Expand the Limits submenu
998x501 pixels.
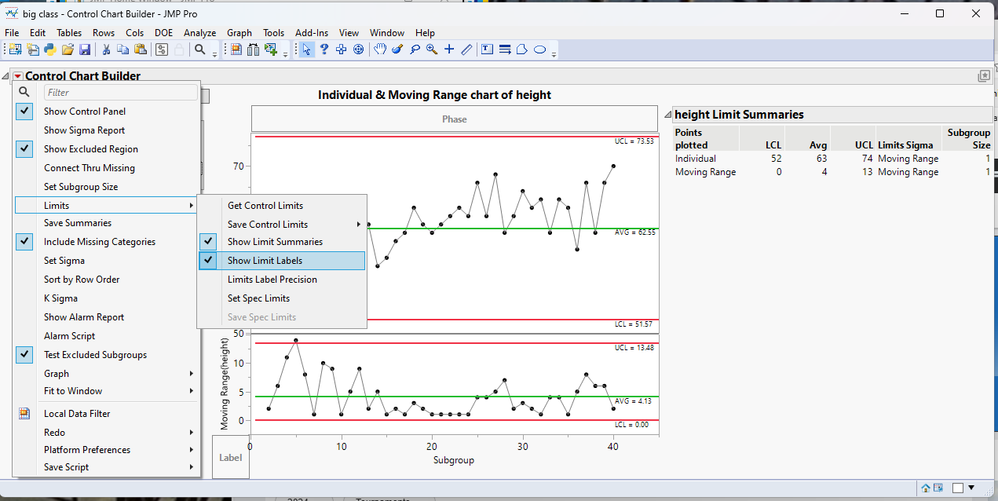click(x=107, y=205)
